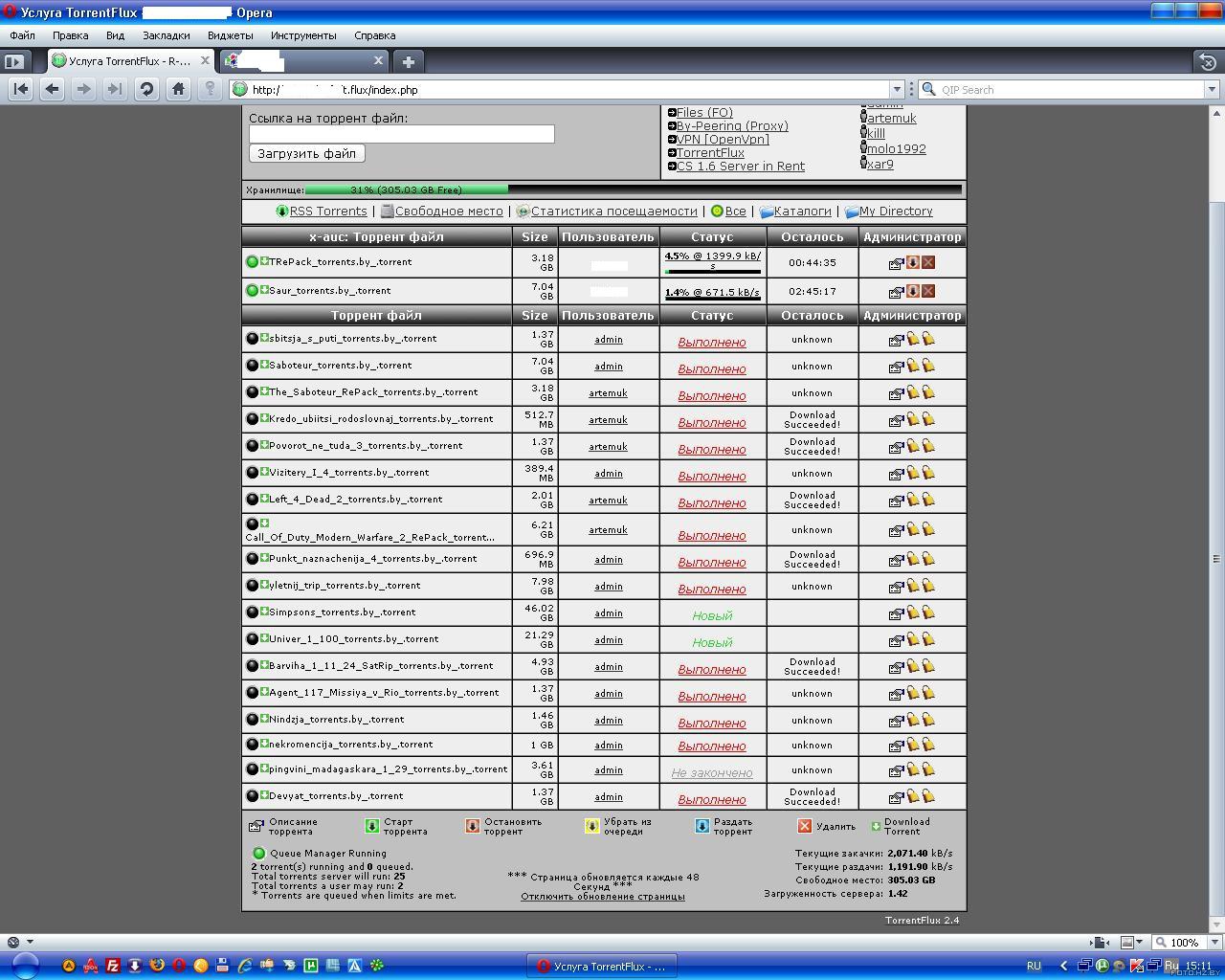Click Отключить обновление страницы link
This screenshot has height=980, width=1225.
tap(603, 897)
